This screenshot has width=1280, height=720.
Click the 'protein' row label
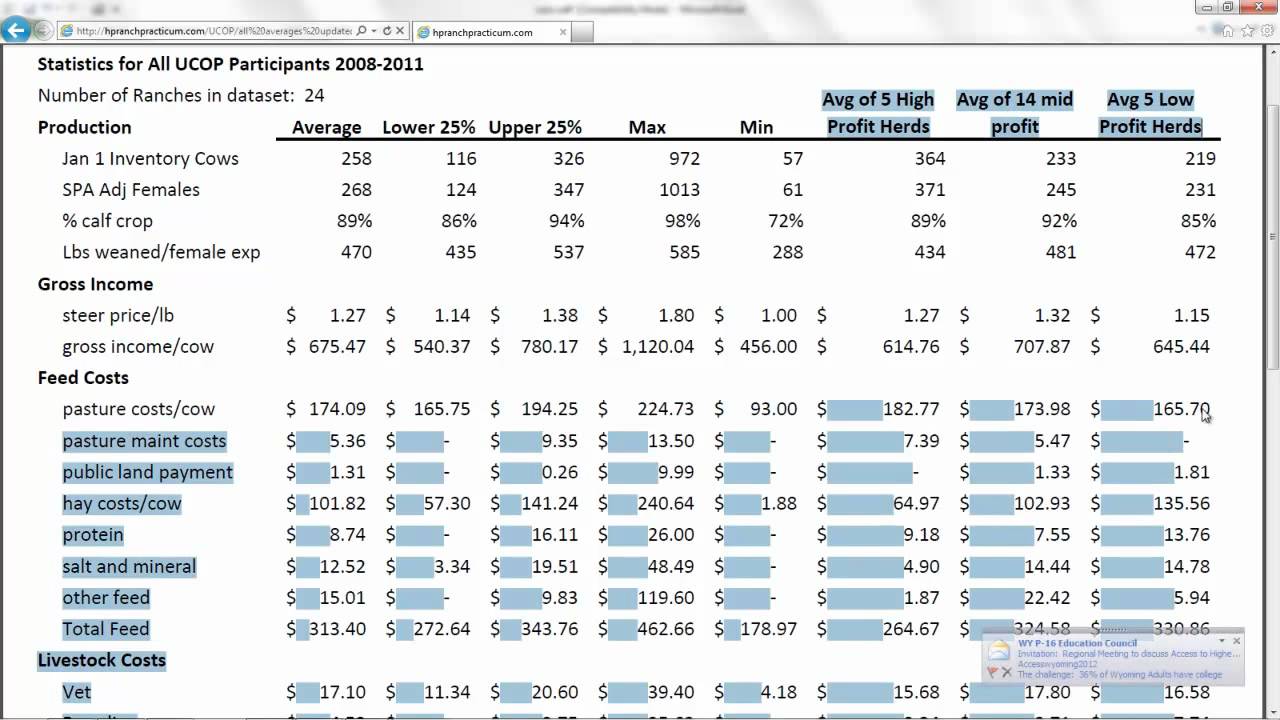[x=93, y=535]
